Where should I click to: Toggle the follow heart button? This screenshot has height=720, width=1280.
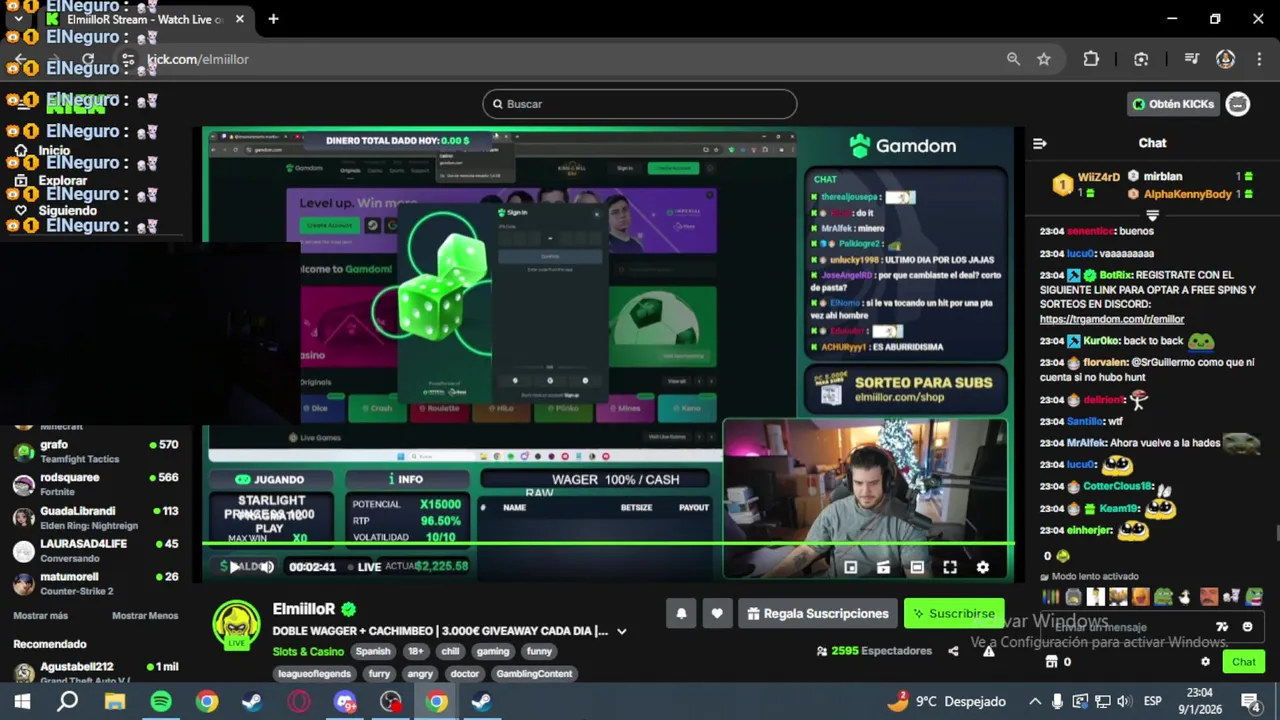[x=717, y=614]
